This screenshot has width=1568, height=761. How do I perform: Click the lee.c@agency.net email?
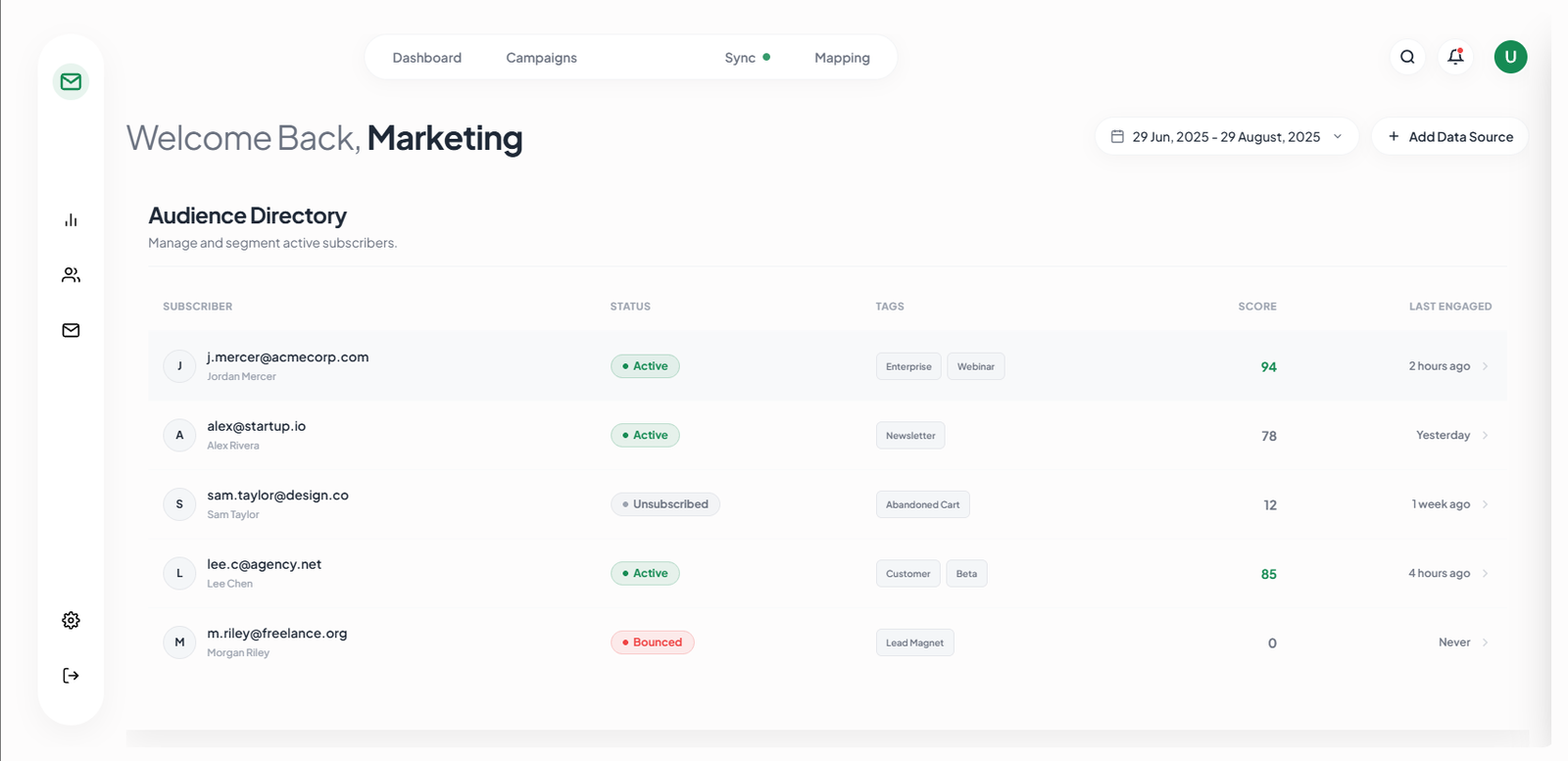[x=265, y=564]
